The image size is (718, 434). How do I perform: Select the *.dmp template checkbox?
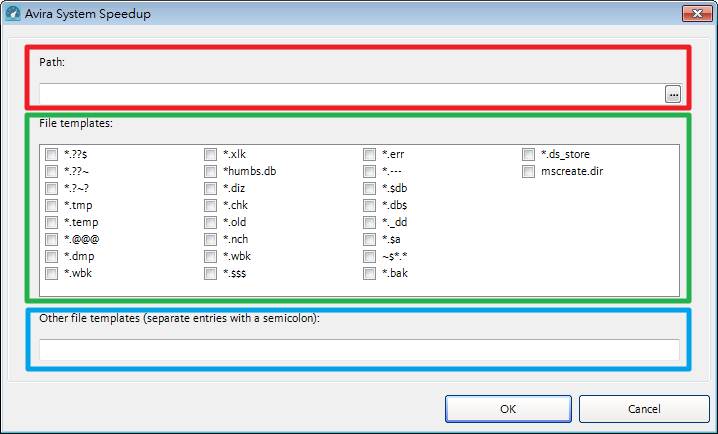click(x=51, y=256)
